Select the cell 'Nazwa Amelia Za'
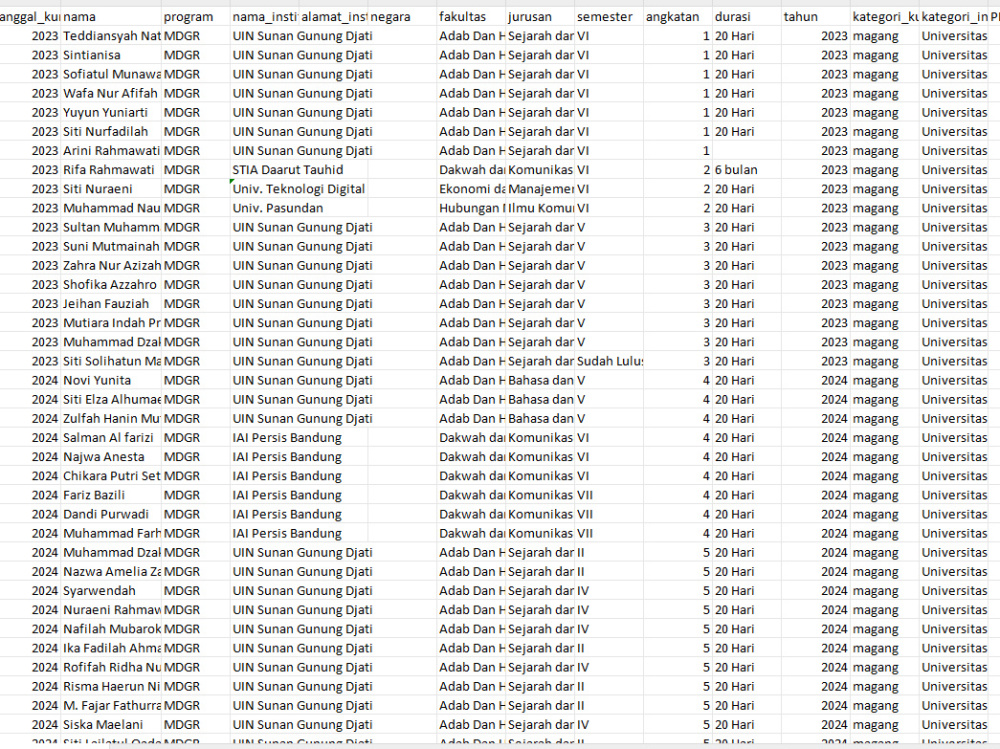The width and height of the screenshot is (1000, 749). click(111, 572)
